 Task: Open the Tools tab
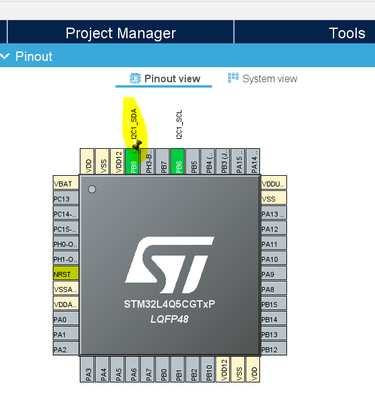(x=347, y=33)
